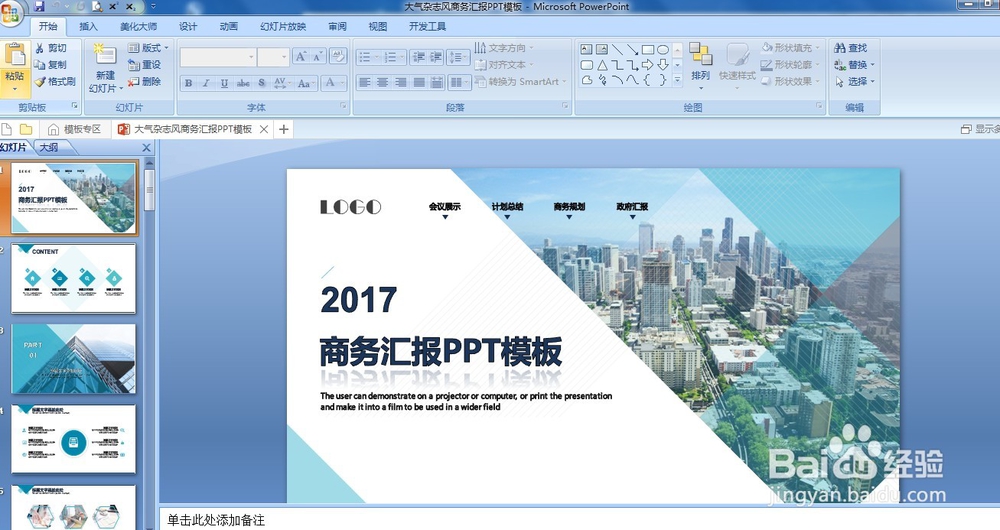
Task: Save the presentation via quick access toolbar
Action: pos(39,6)
